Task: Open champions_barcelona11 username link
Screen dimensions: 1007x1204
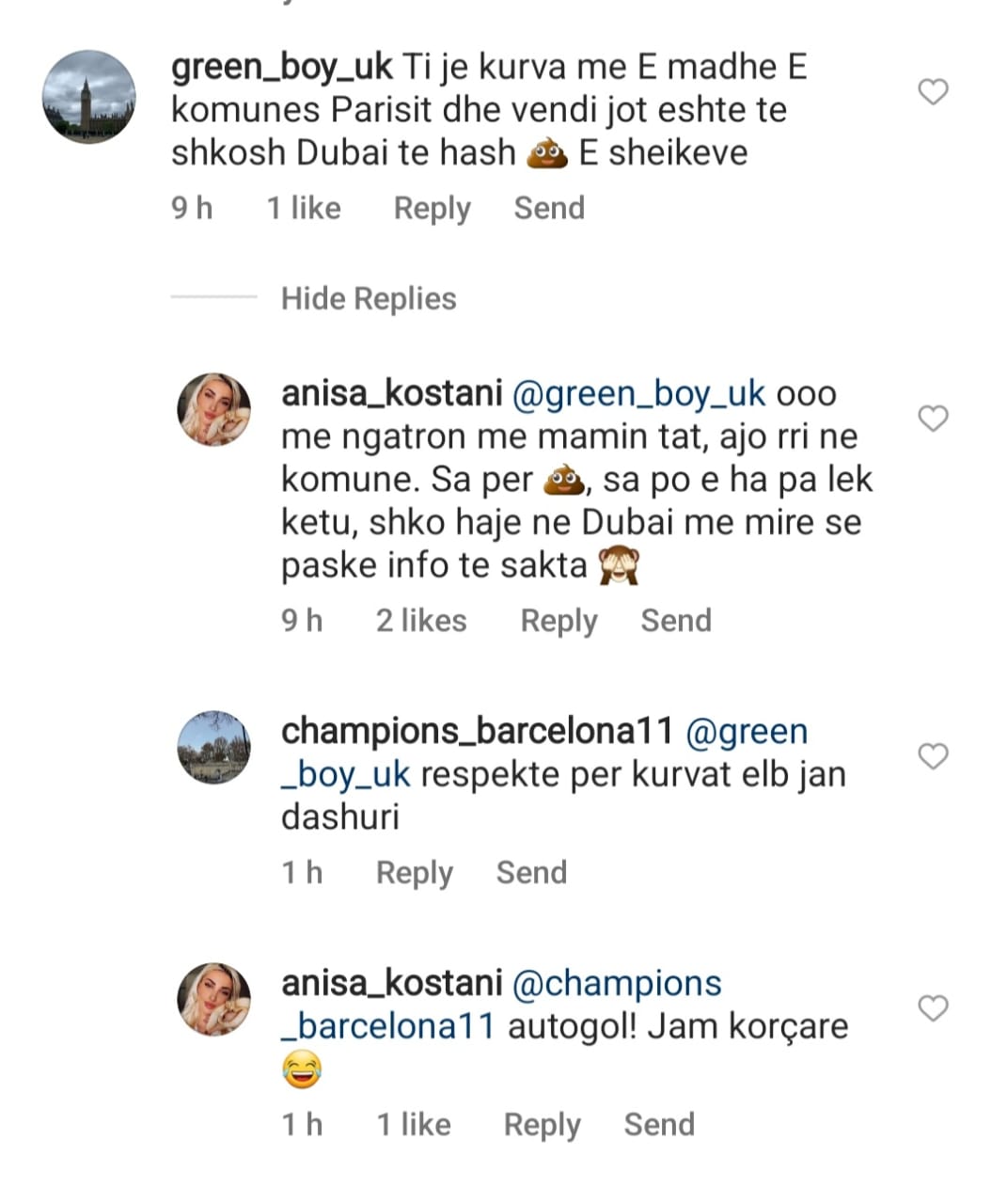Action: 477,731
